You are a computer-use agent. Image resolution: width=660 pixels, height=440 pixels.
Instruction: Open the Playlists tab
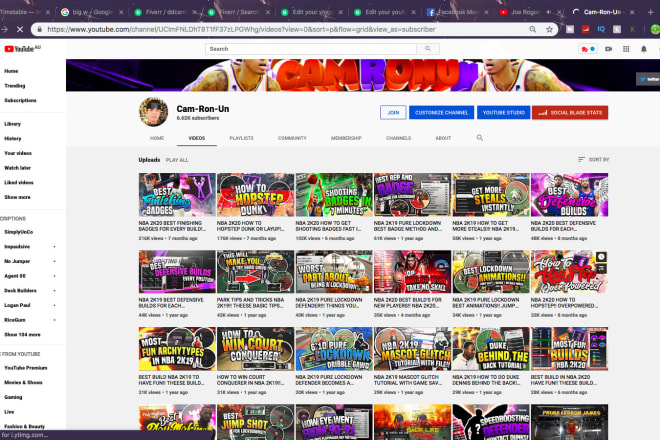click(x=241, y=138)
